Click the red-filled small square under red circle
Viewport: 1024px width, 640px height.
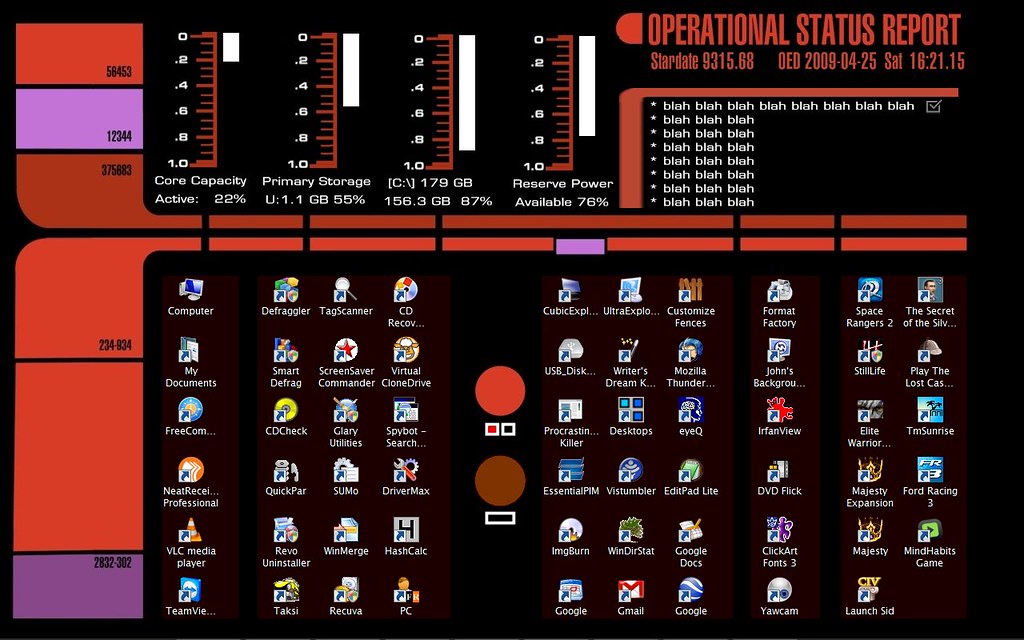click(491, 429)
